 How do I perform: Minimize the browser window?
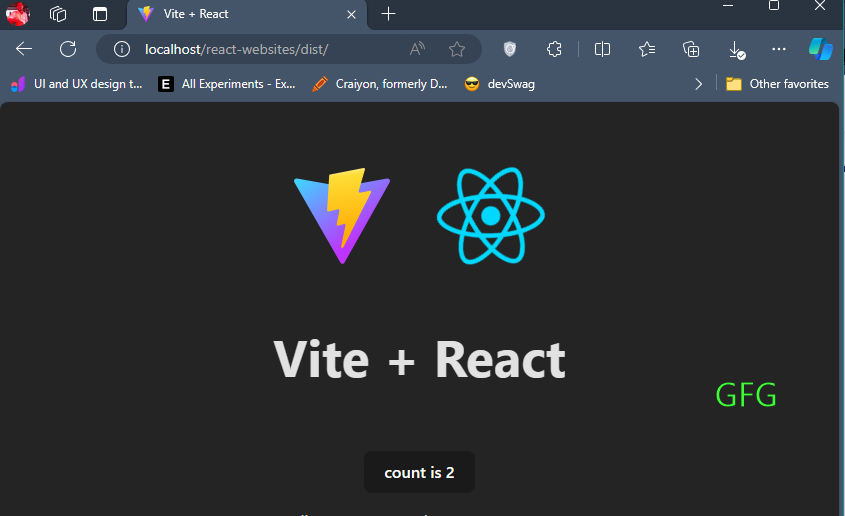728,6
